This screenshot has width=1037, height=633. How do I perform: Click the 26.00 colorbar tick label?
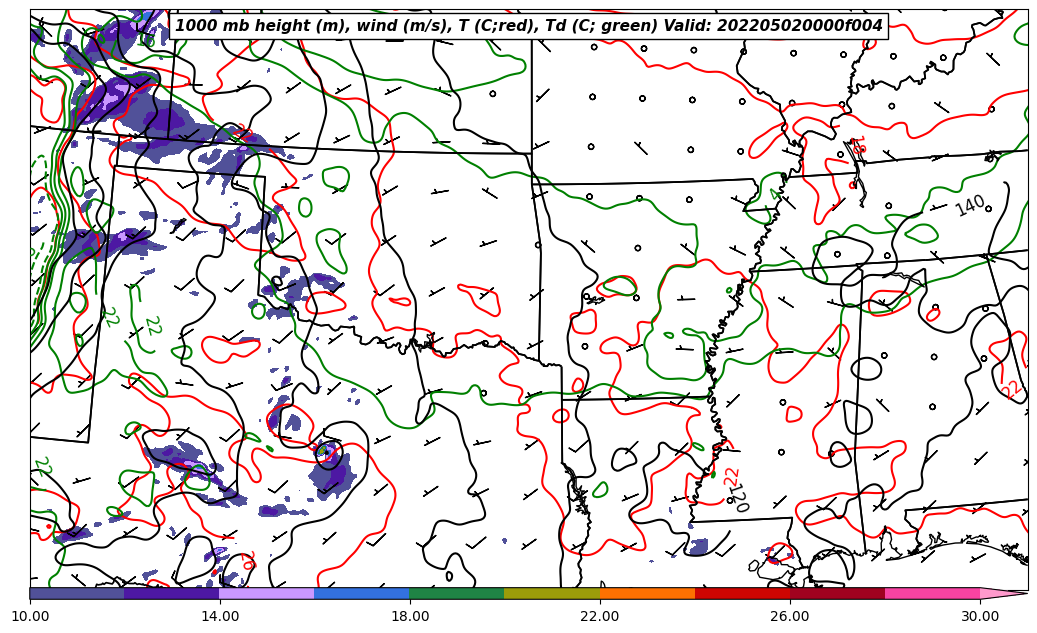790,616
